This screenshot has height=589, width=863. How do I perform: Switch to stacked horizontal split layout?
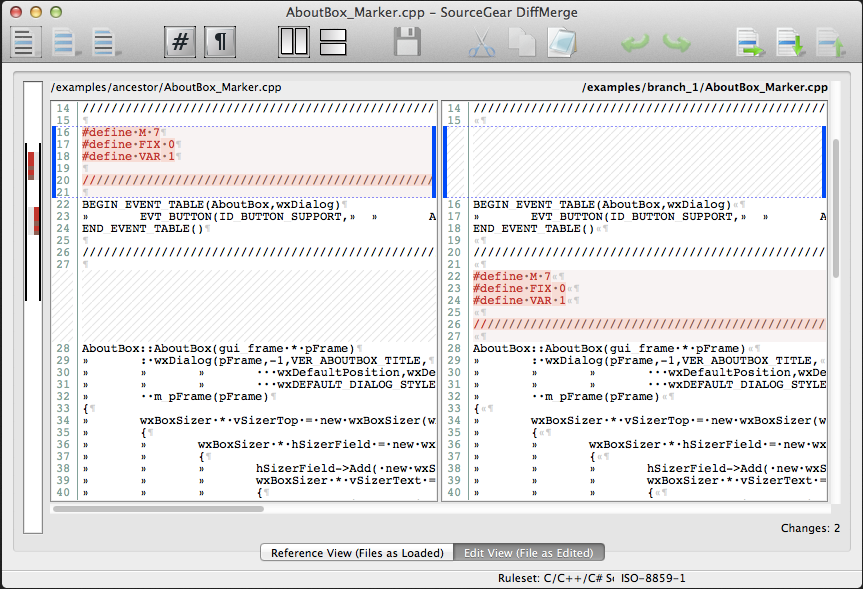(x=333, y=42)
